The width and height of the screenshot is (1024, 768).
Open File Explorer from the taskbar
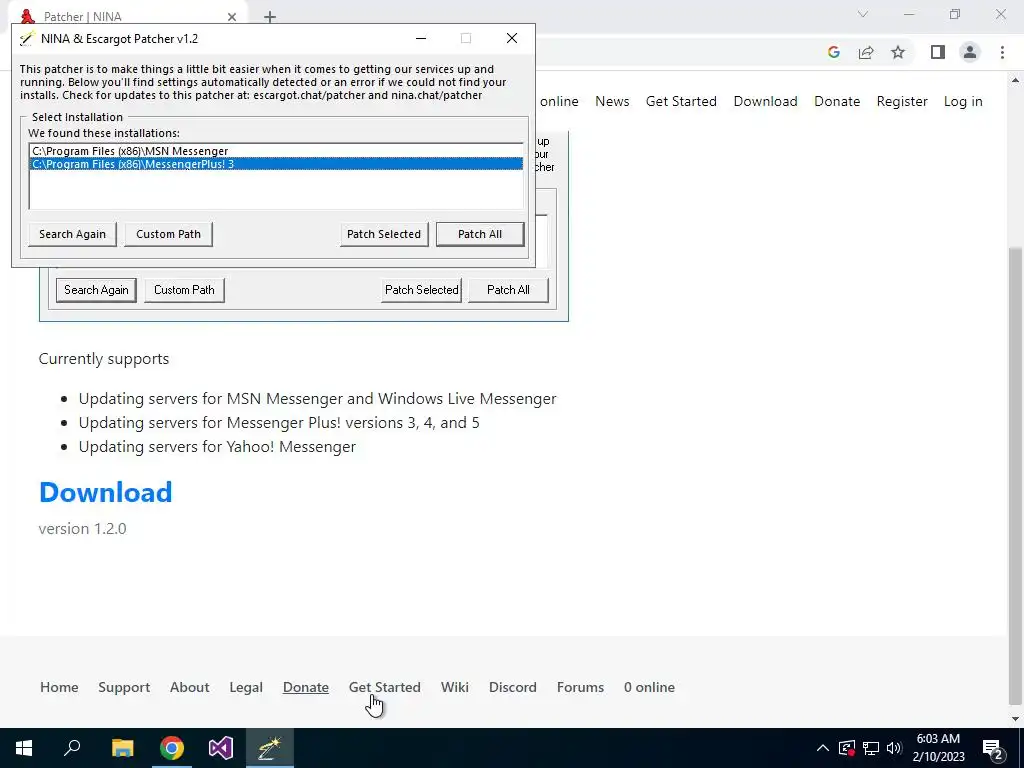pos(122,748)
